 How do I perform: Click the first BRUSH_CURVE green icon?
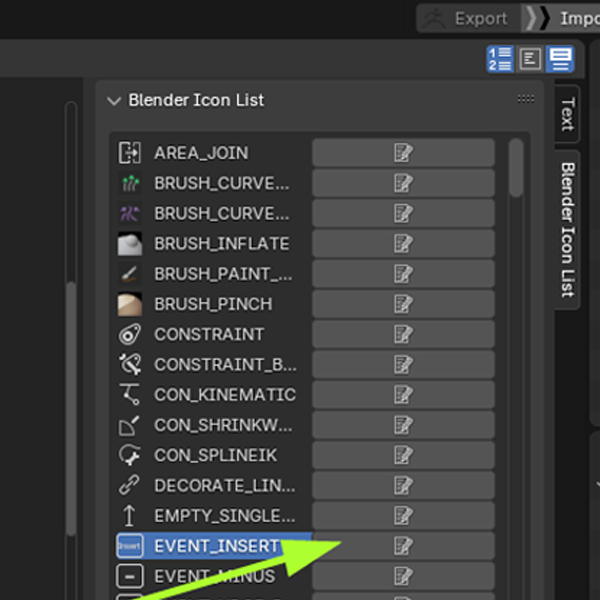coord(129,183)
